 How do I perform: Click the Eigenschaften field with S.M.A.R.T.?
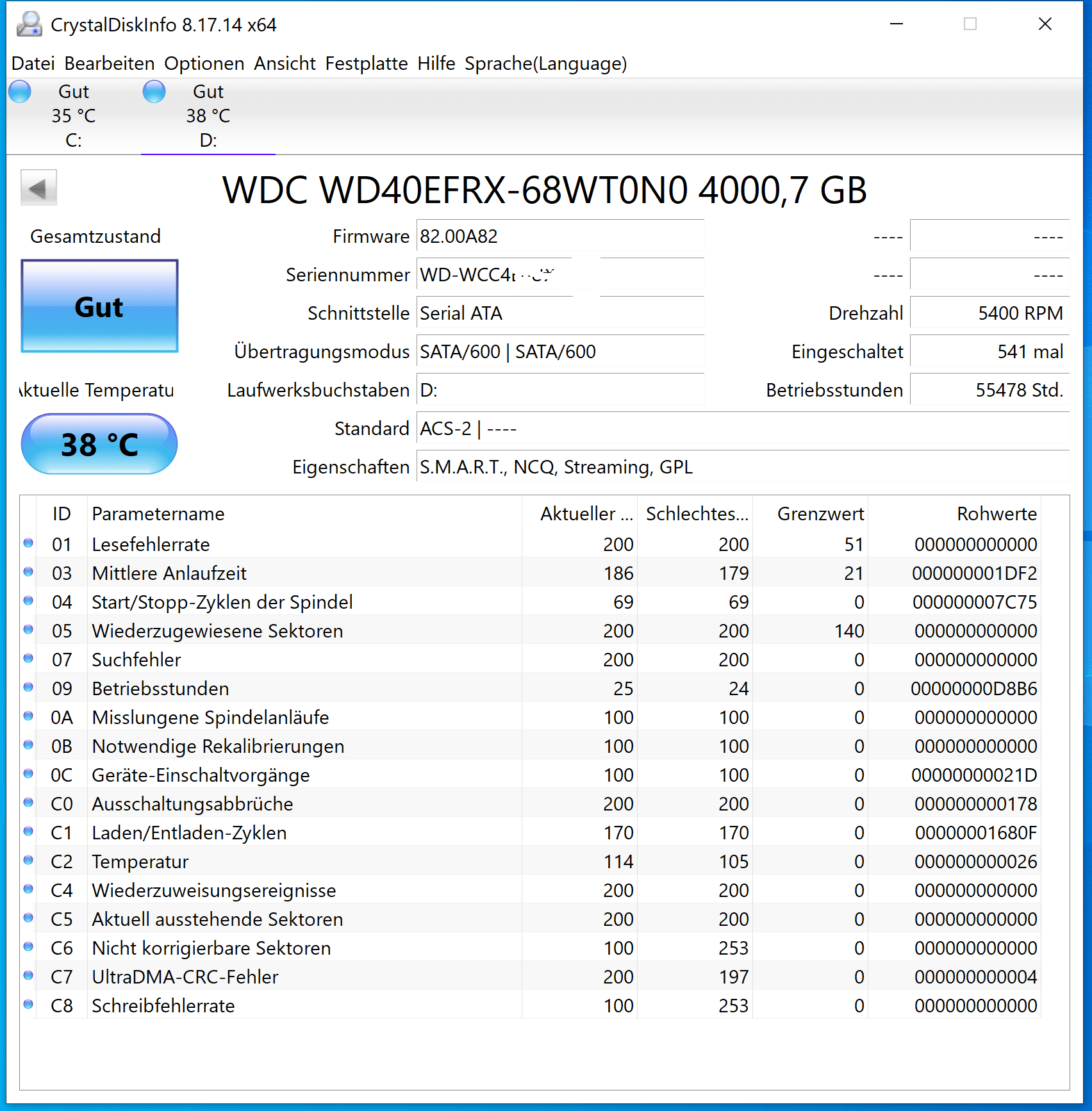(x=743, y=467)
